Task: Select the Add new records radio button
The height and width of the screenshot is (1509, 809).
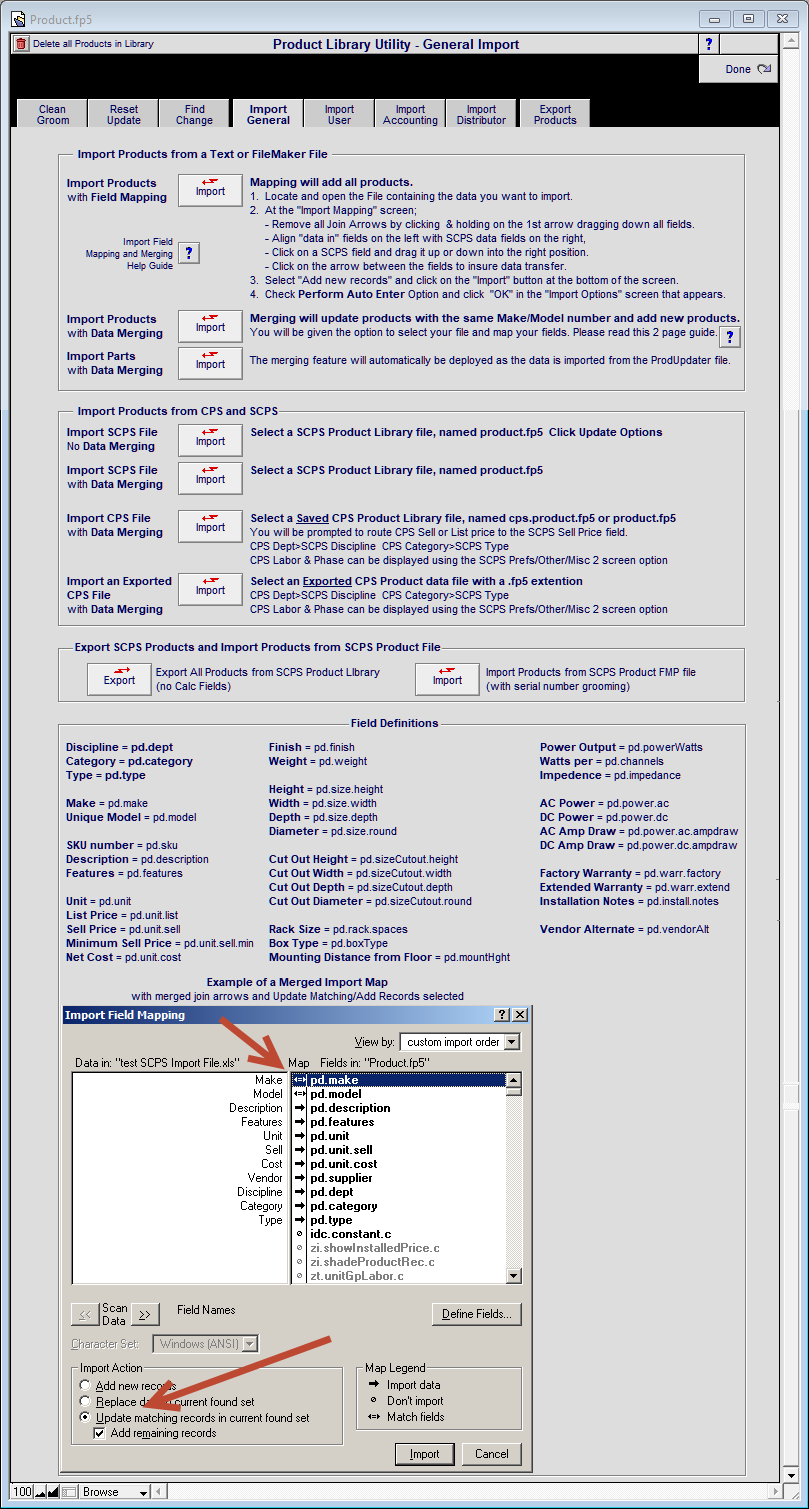Action: (86, 1386)
